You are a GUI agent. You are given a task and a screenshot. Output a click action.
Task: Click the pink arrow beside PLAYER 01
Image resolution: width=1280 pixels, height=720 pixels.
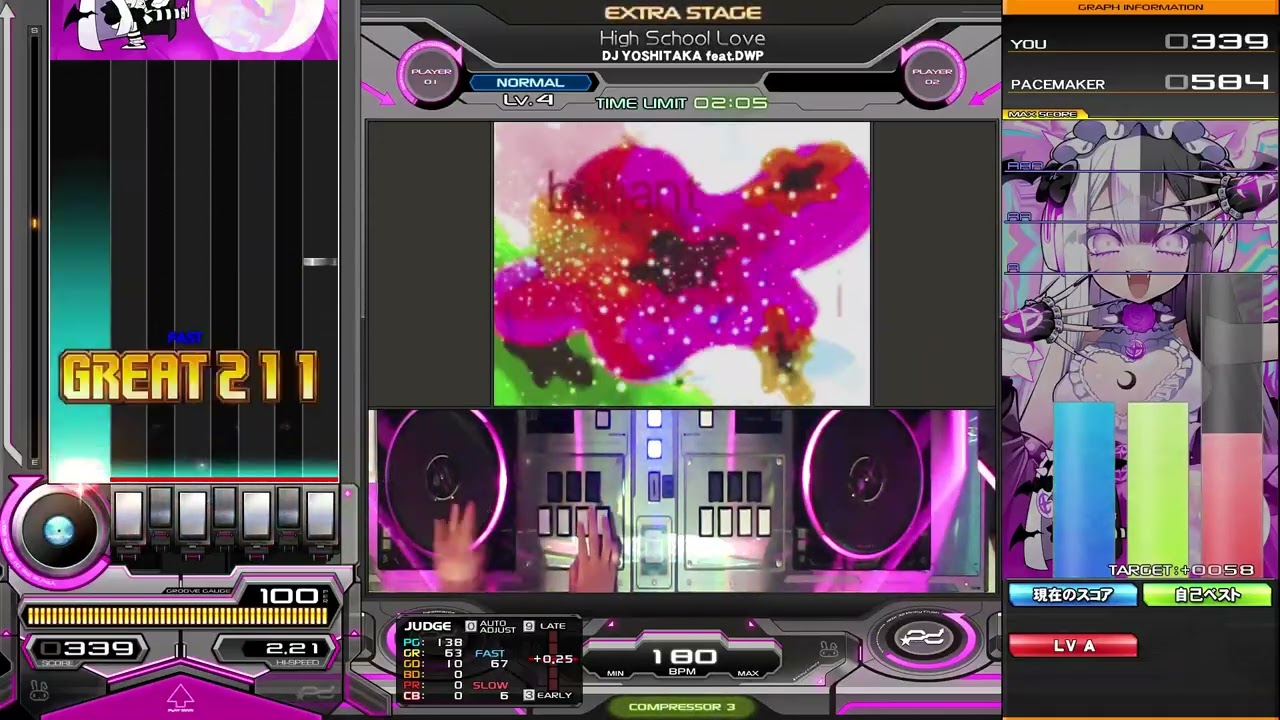click(379, 93)
